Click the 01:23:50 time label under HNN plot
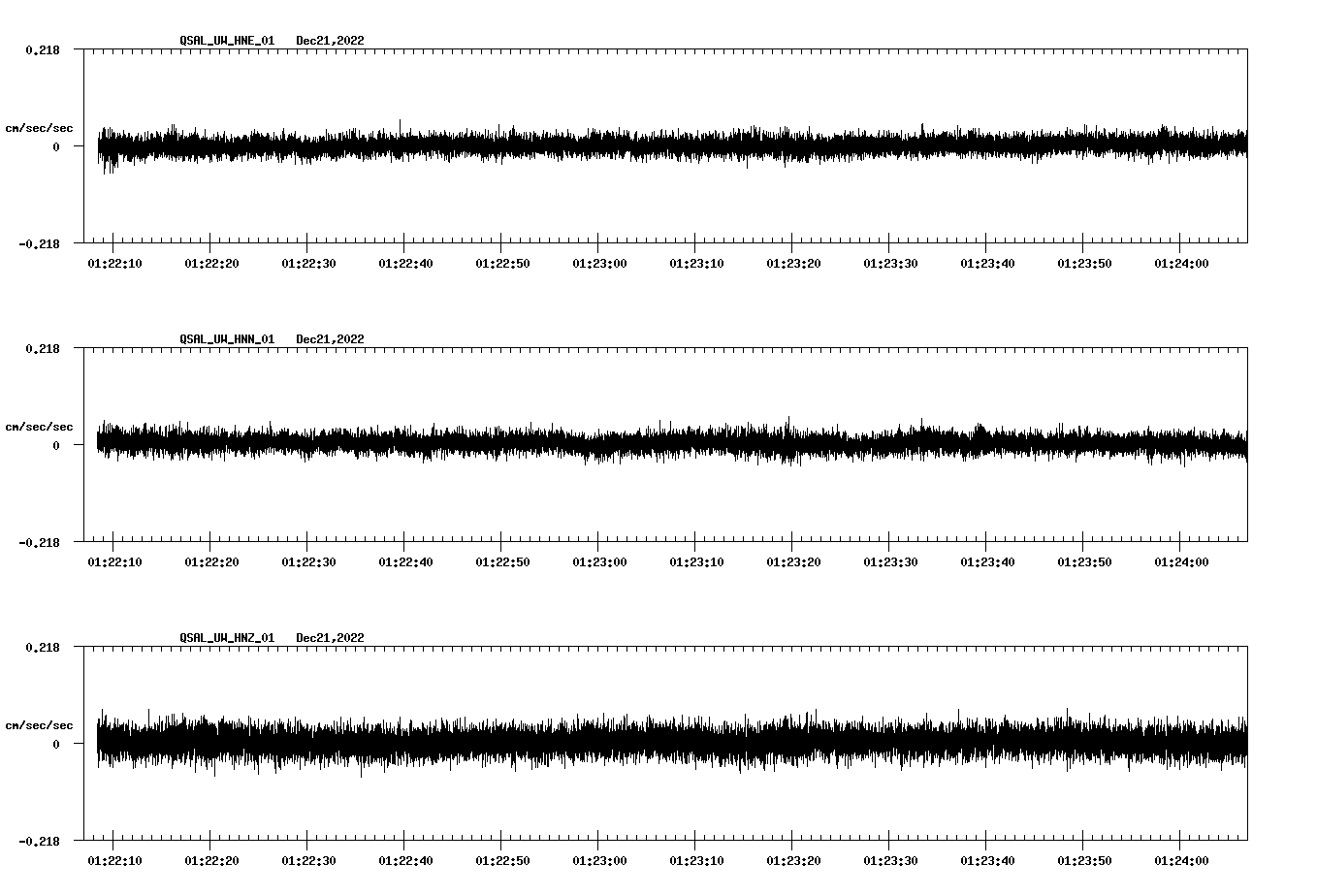Image resolution: width=1317 pixels, height=896 pixels. click(x=1084, y=561)
